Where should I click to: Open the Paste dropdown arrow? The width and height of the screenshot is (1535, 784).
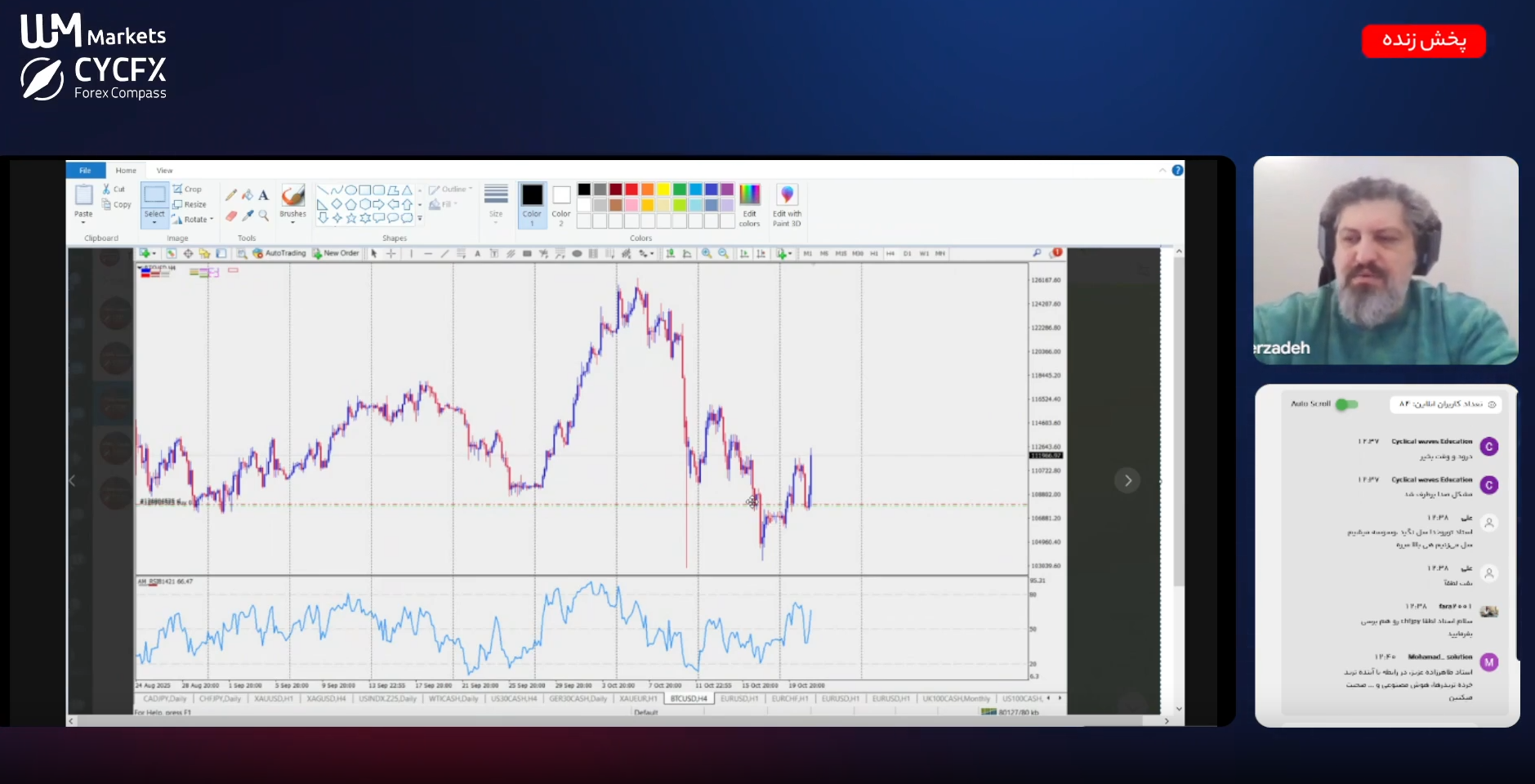click(83, 222)
